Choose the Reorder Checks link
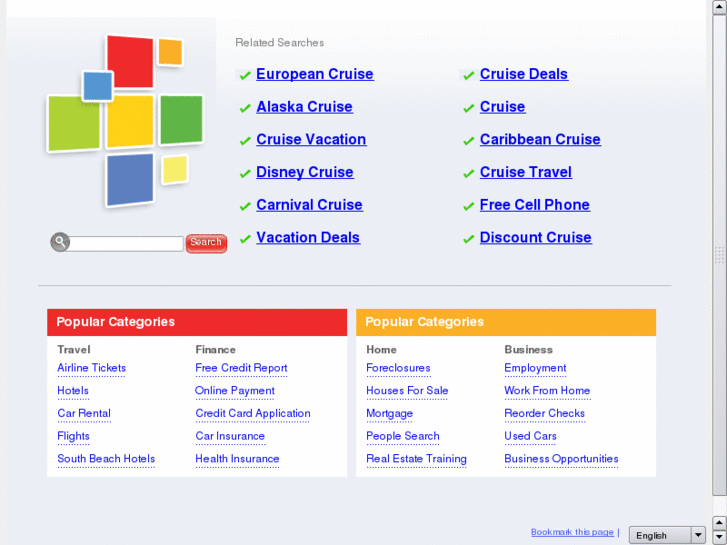 pos(544,414)
